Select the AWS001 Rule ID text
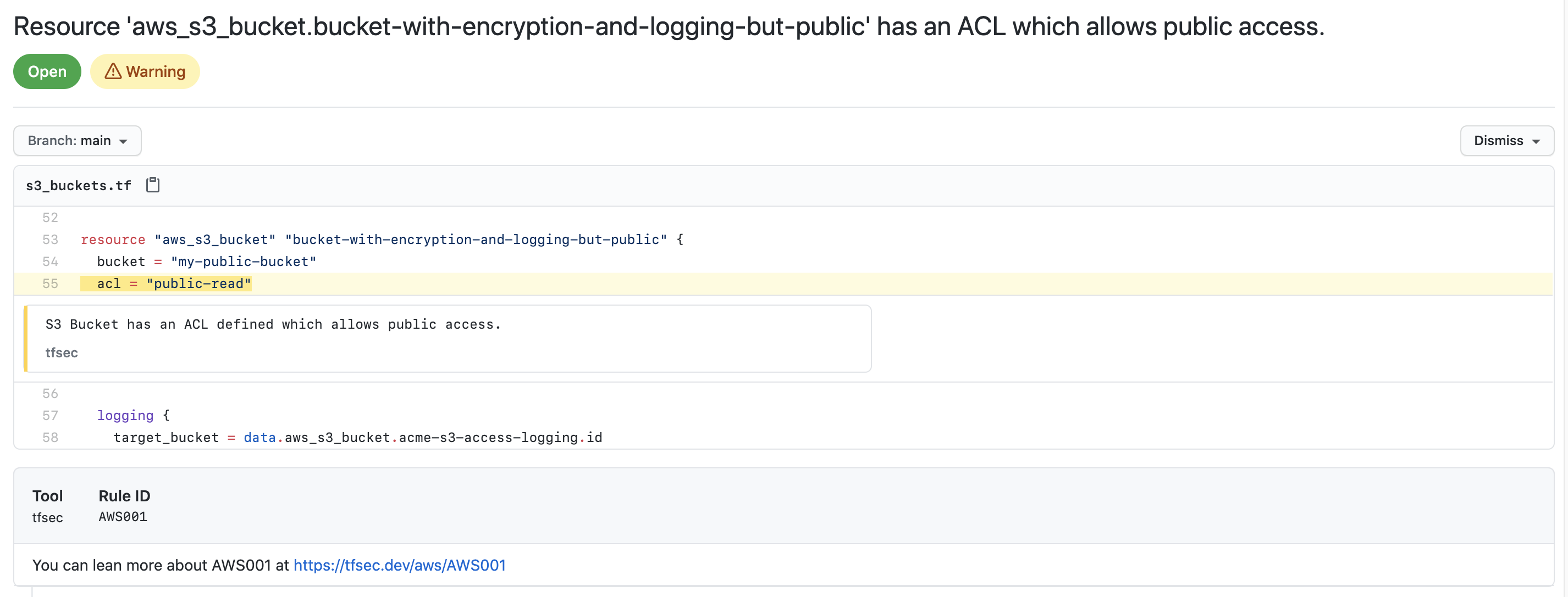1568x597 pixels. [x=123, y=517]
